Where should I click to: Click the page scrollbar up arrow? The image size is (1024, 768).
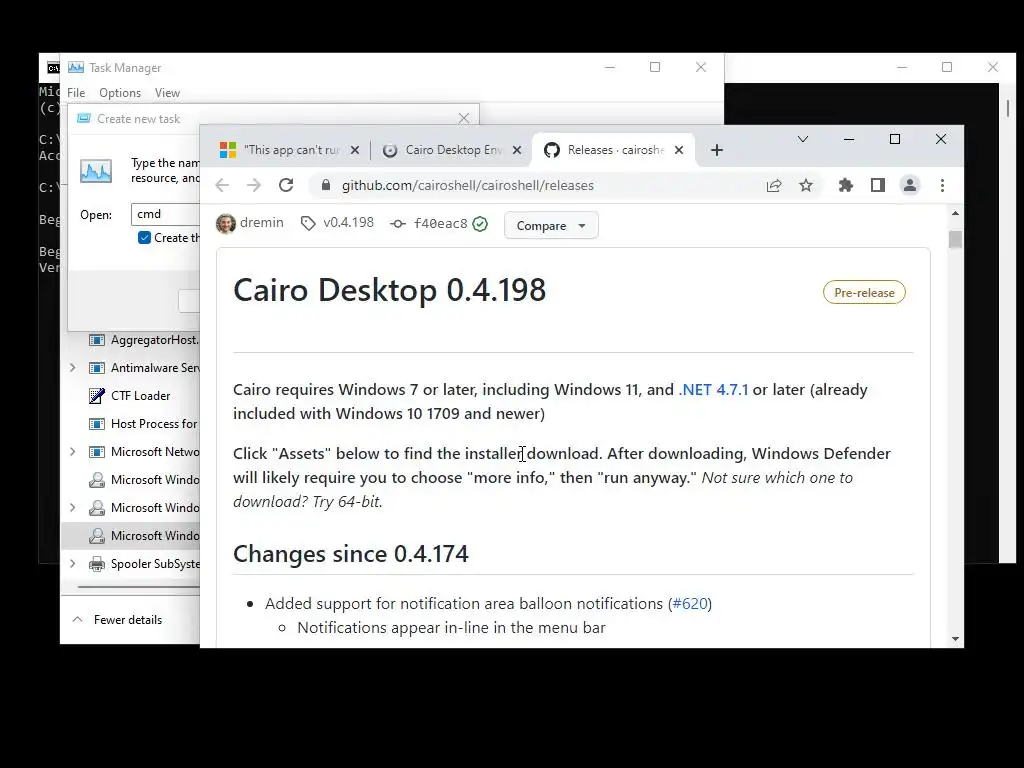[955, 214]
